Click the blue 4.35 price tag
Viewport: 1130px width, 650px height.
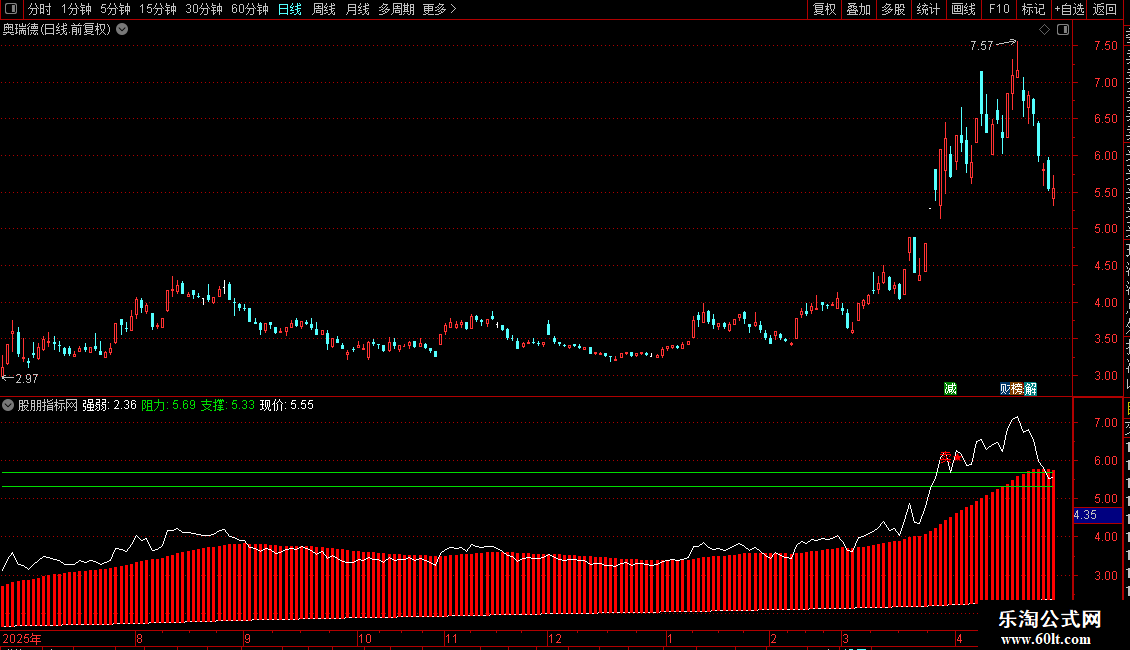coord(1097,515)
